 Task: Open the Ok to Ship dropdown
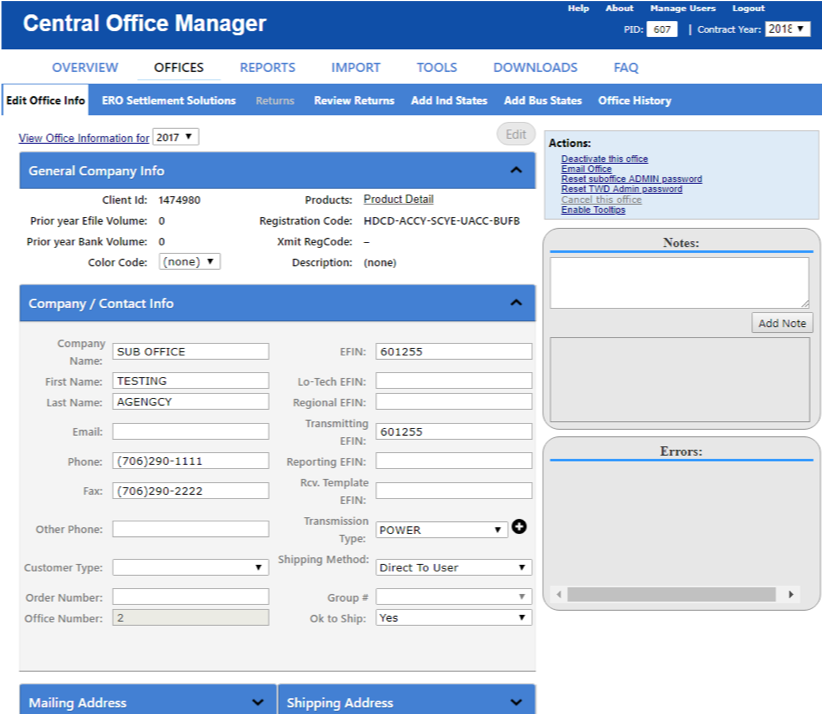[453, 616]
